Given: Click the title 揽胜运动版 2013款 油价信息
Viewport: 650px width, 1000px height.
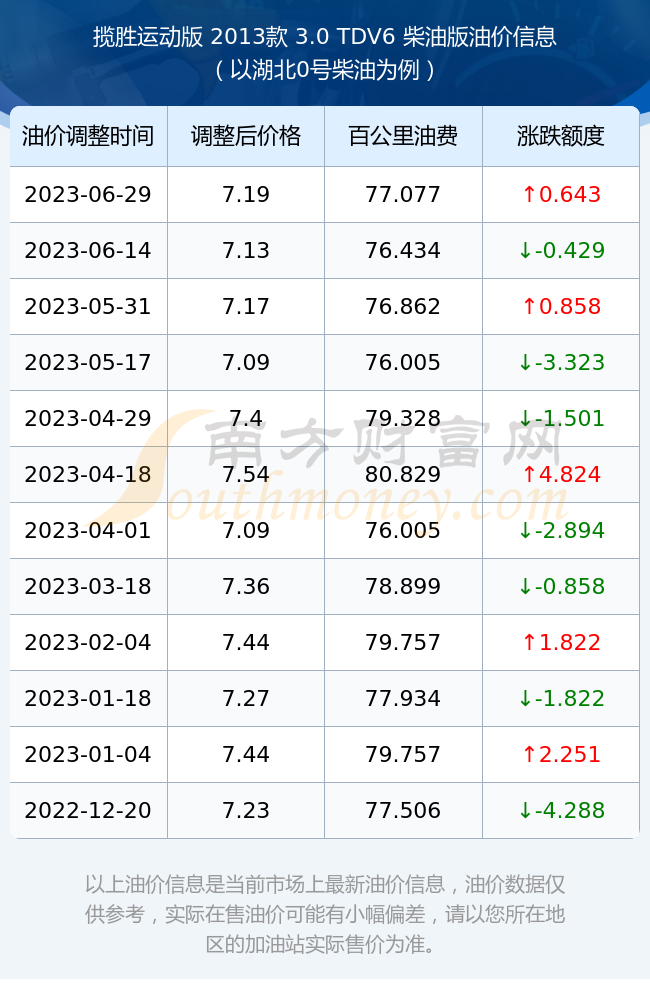Looking at the screenshot, I should (325, 37).
